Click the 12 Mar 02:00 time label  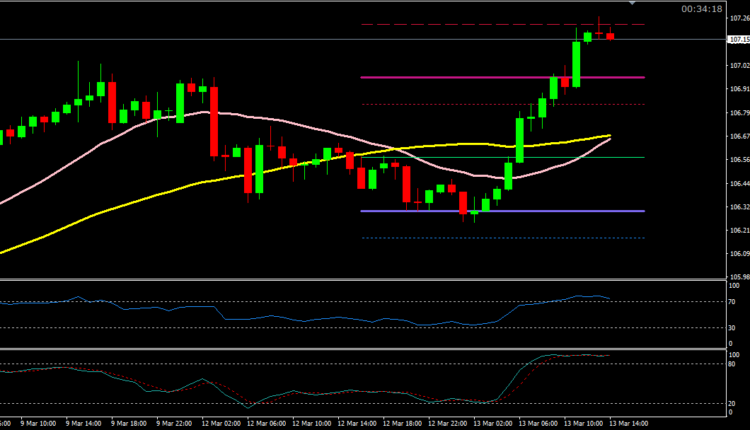[x=221, y=423]
